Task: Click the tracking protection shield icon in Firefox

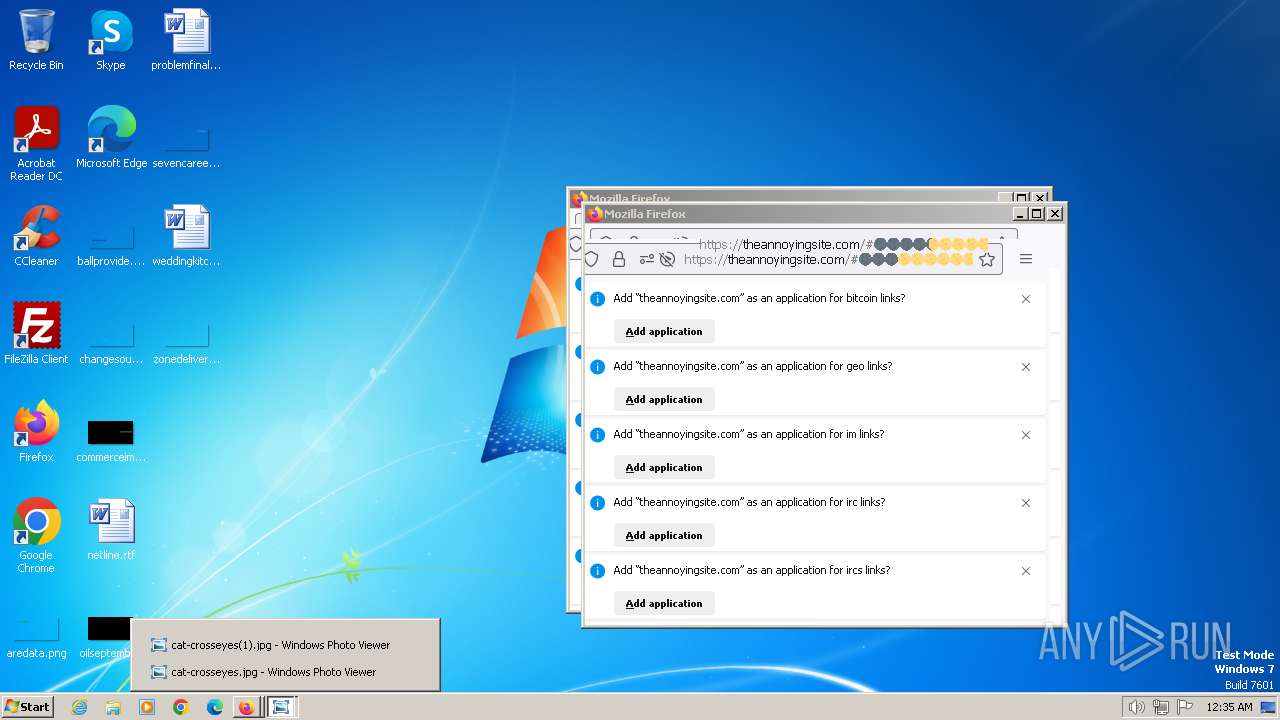Action: pyautogui.click(x=591, y=259)
